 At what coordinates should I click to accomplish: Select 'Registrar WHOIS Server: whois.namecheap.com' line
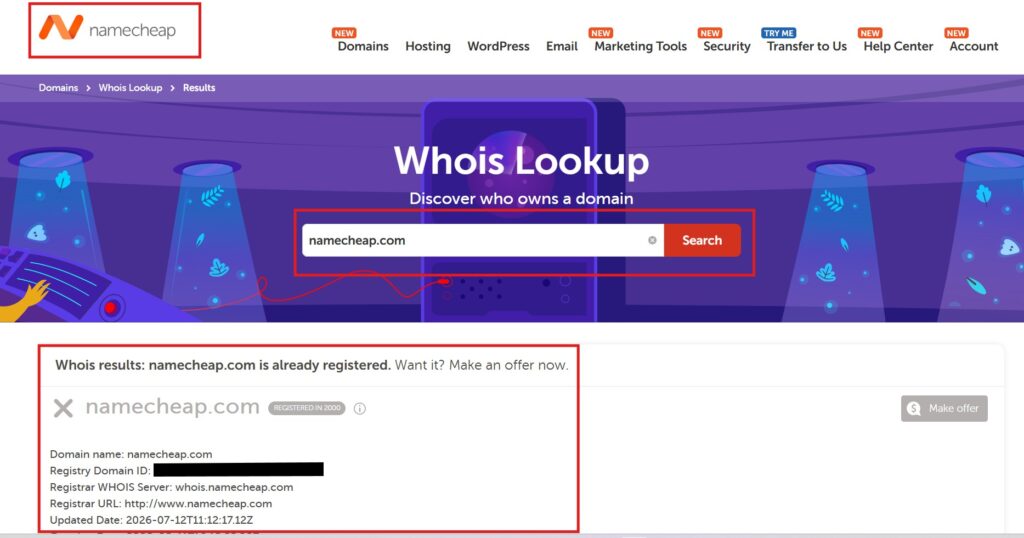(x=171, y=487)
